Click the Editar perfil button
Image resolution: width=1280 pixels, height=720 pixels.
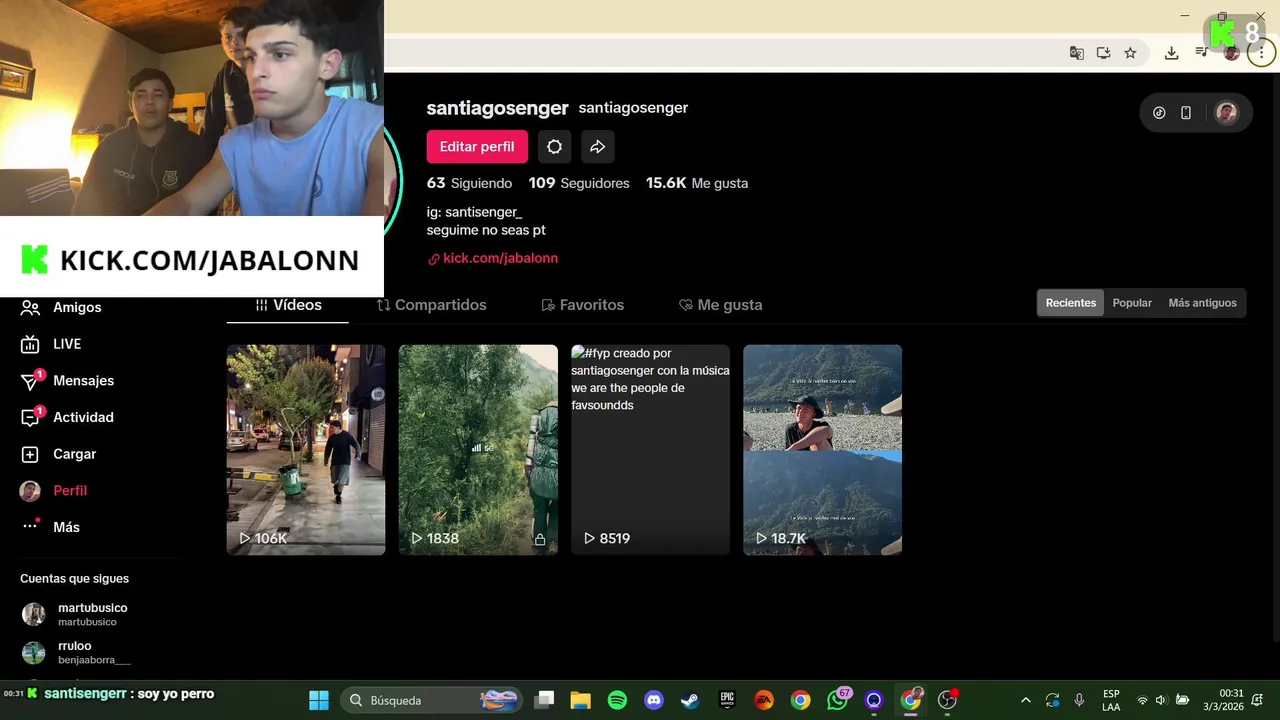coord(477,147)
